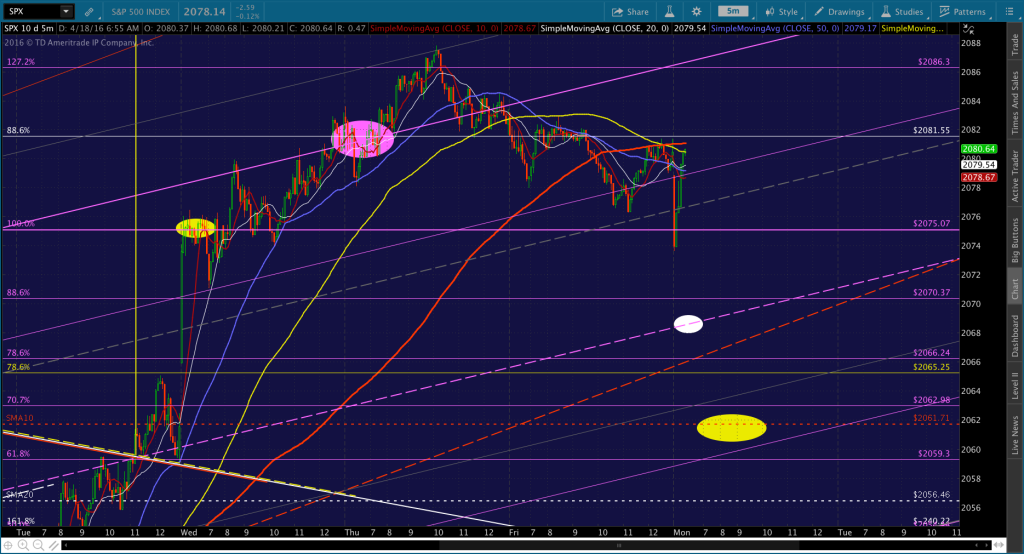
Task: Click the last price 2078.14
Action: [204, 12]
